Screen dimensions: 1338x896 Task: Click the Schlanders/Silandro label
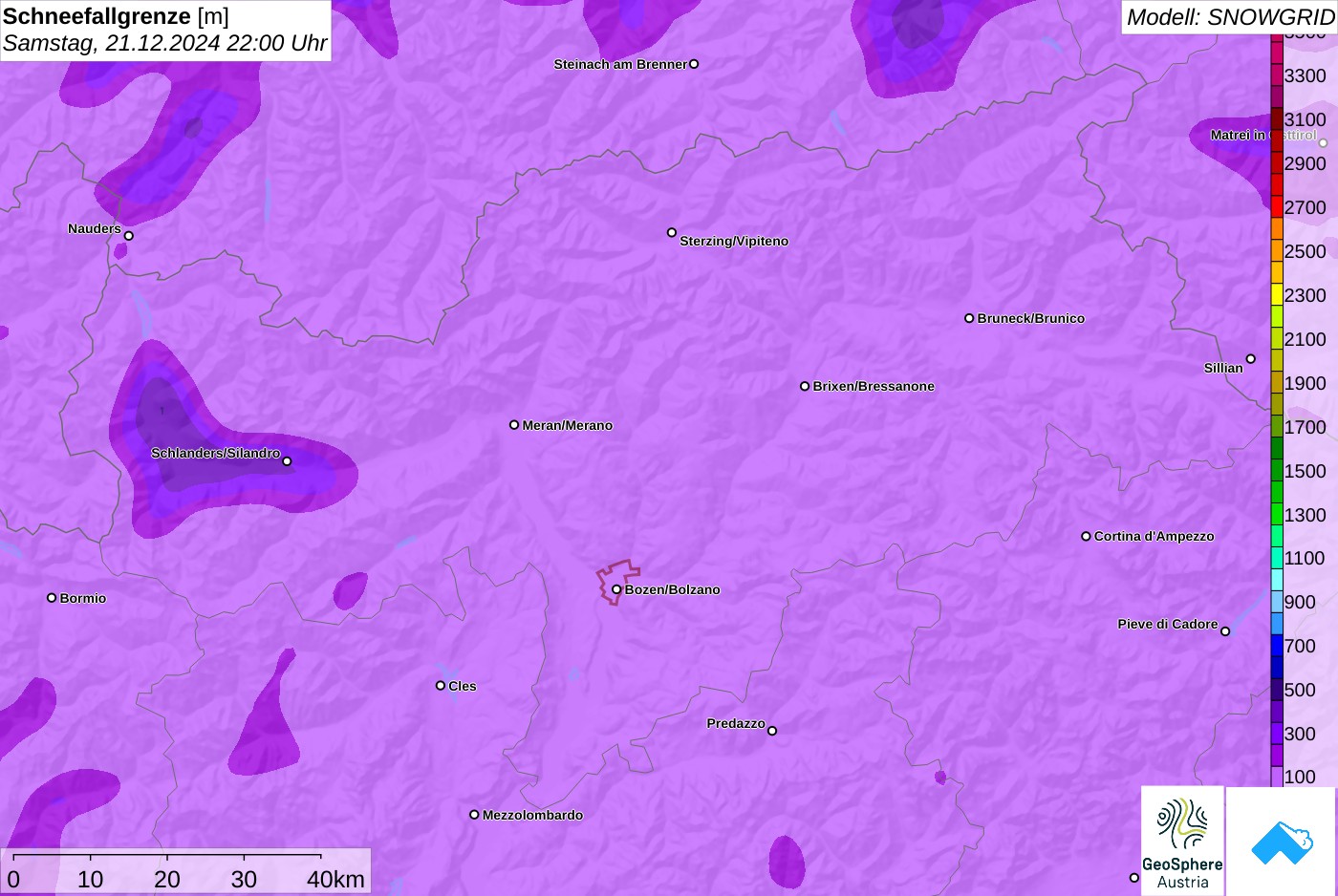coord(216,453)
